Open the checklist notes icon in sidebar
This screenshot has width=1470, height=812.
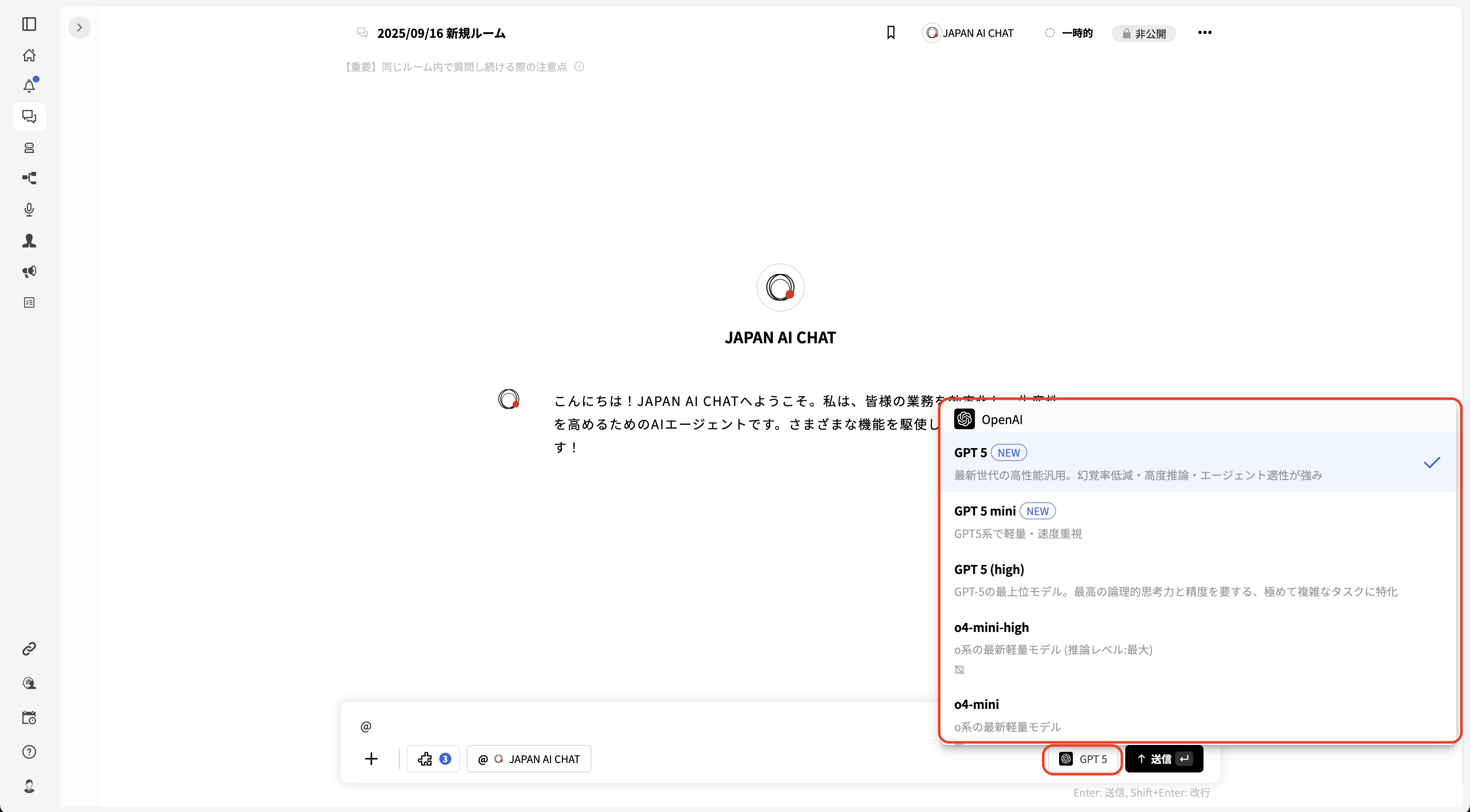pos(28,302)
